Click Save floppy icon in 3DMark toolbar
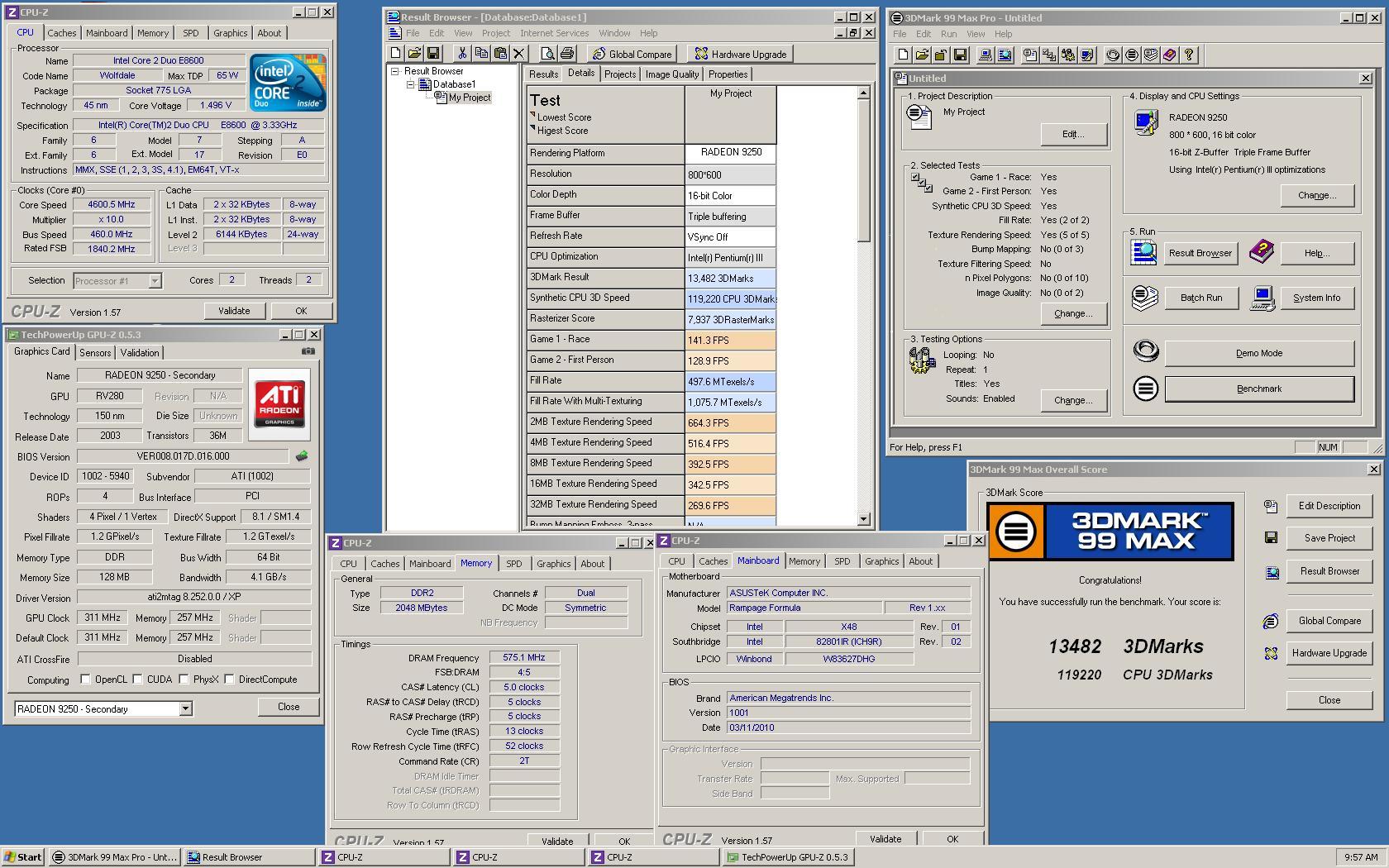1389x868 pixels. point(960,55)
